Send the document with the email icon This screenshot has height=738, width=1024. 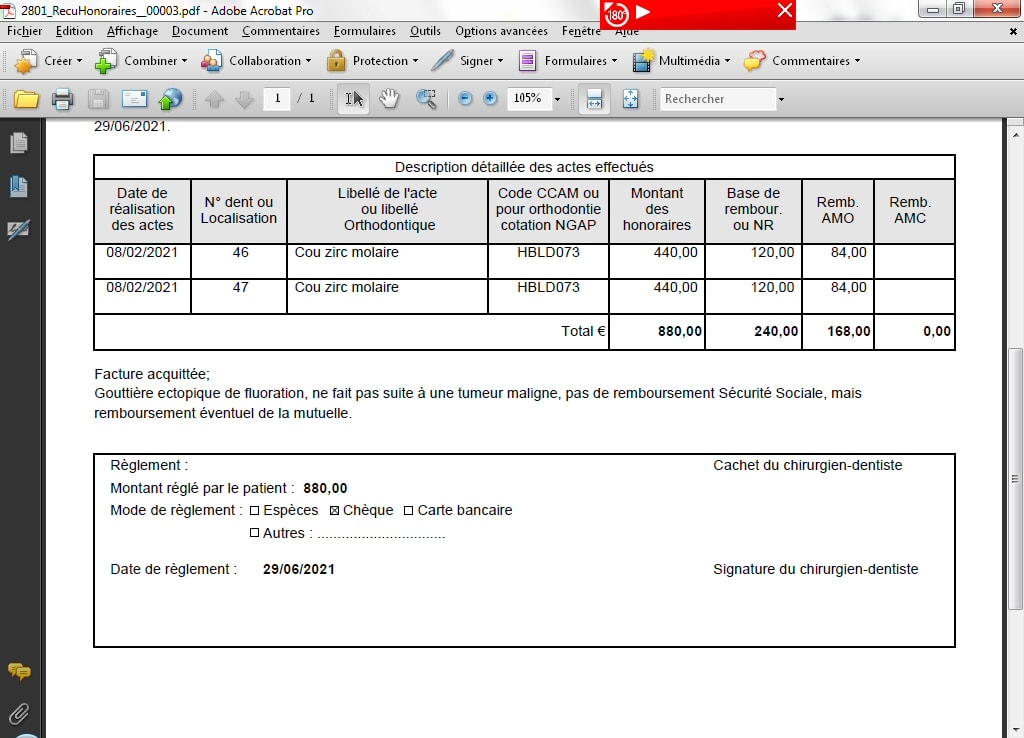pos(134,99)
